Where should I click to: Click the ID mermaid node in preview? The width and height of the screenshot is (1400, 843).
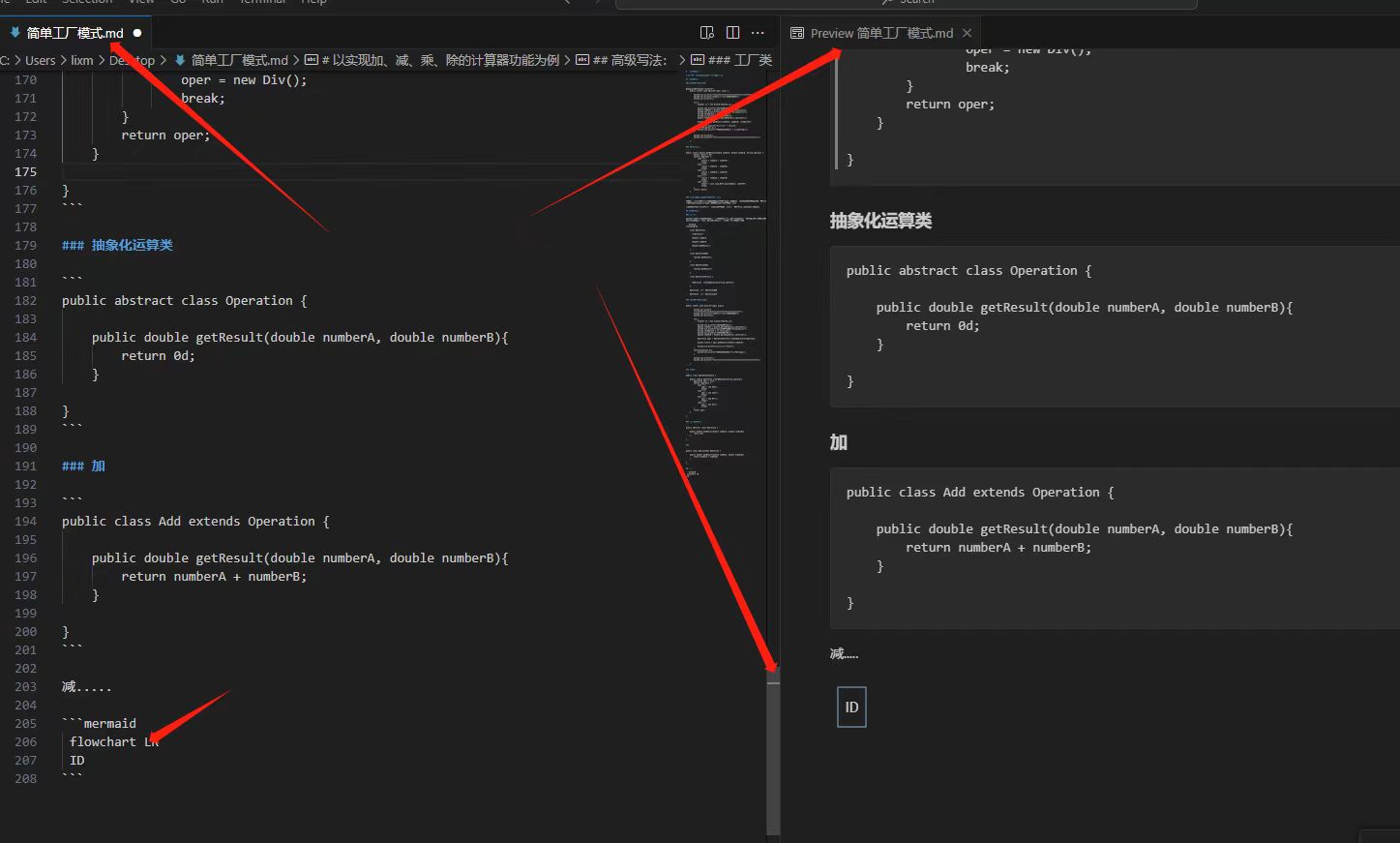[x=851, y=707]
